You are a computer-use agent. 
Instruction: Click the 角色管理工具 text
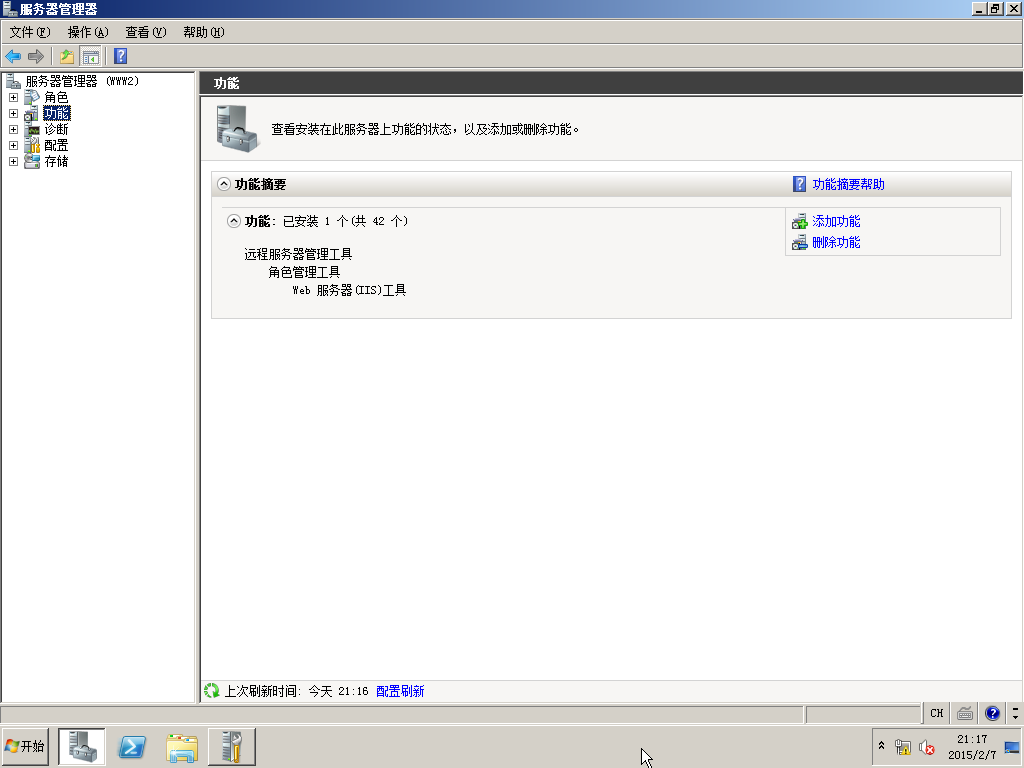click(304, 272)
